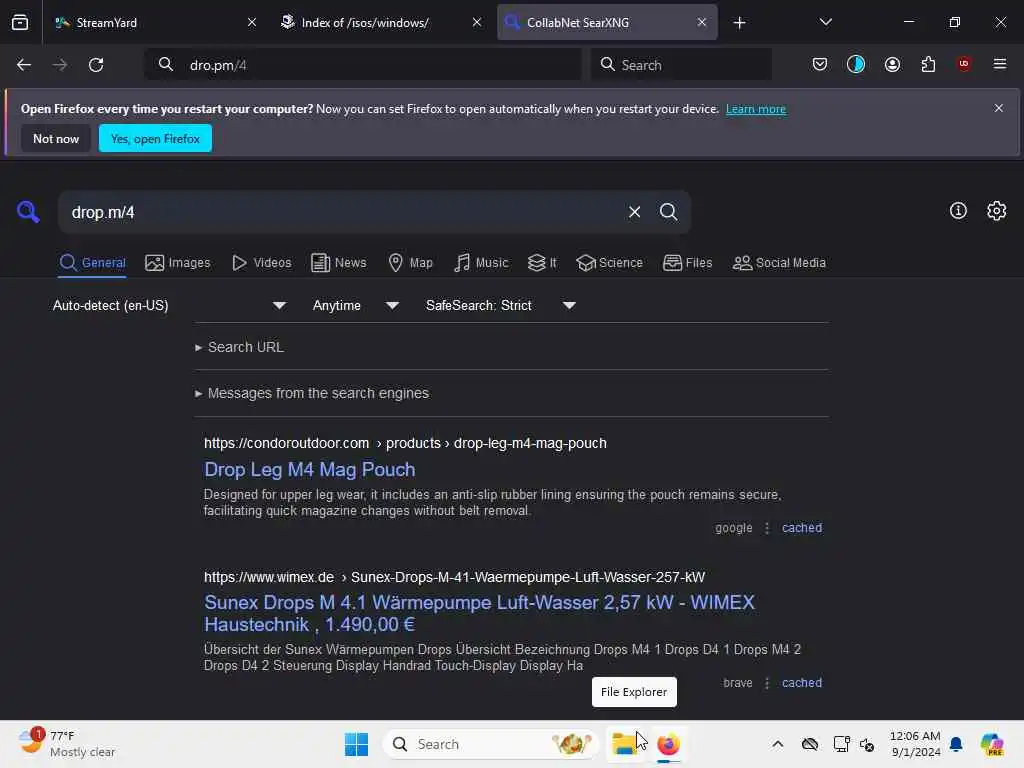Screen dimensions: 1024x768
Task: Select the Map category
Action: tap(410, 263)
